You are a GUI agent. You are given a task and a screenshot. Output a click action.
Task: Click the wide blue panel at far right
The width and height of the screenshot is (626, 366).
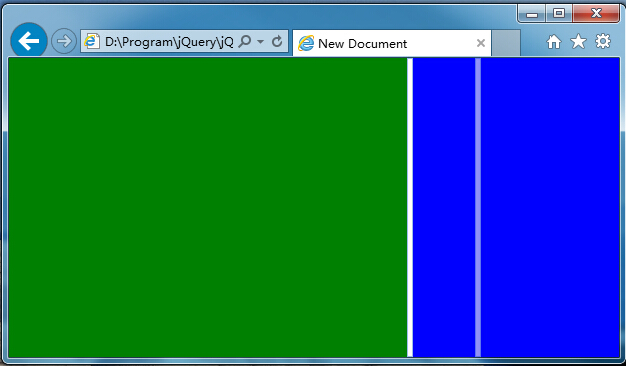point(550,207)
